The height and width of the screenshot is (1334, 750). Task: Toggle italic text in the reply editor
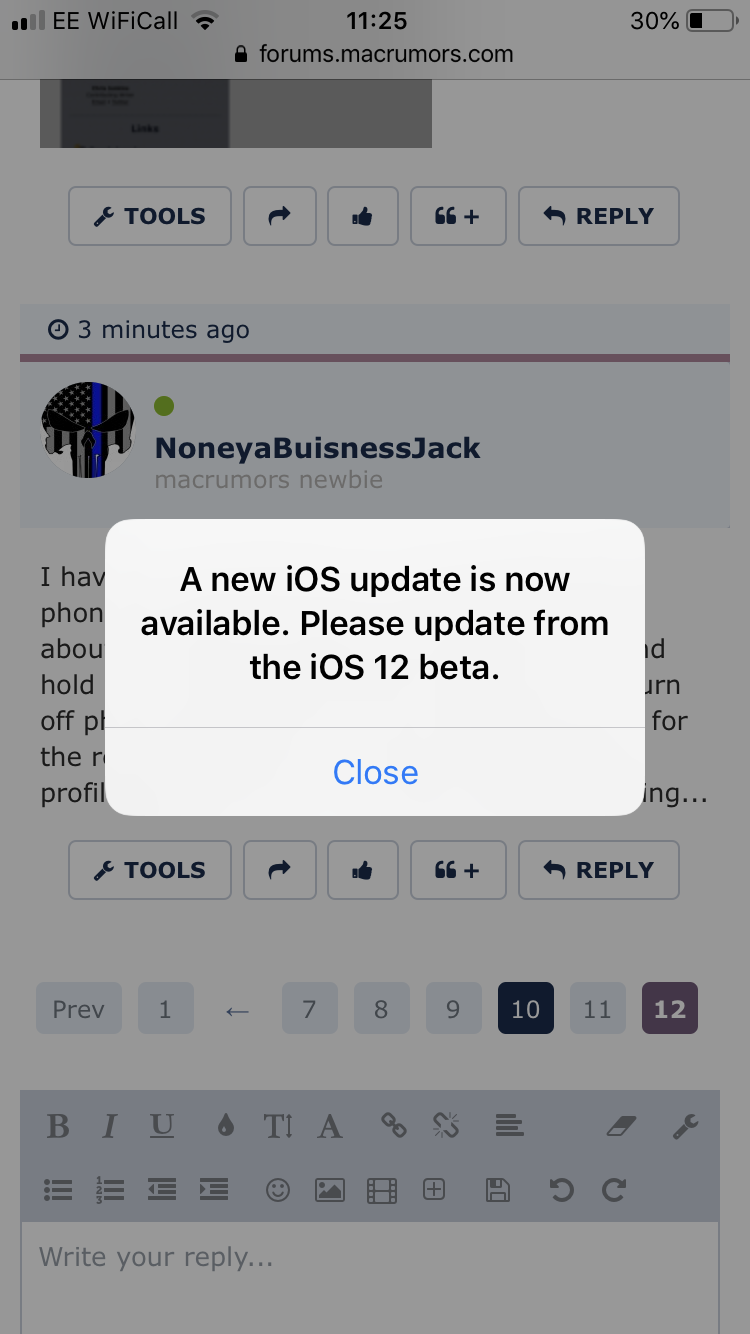tap(109, 1127)
